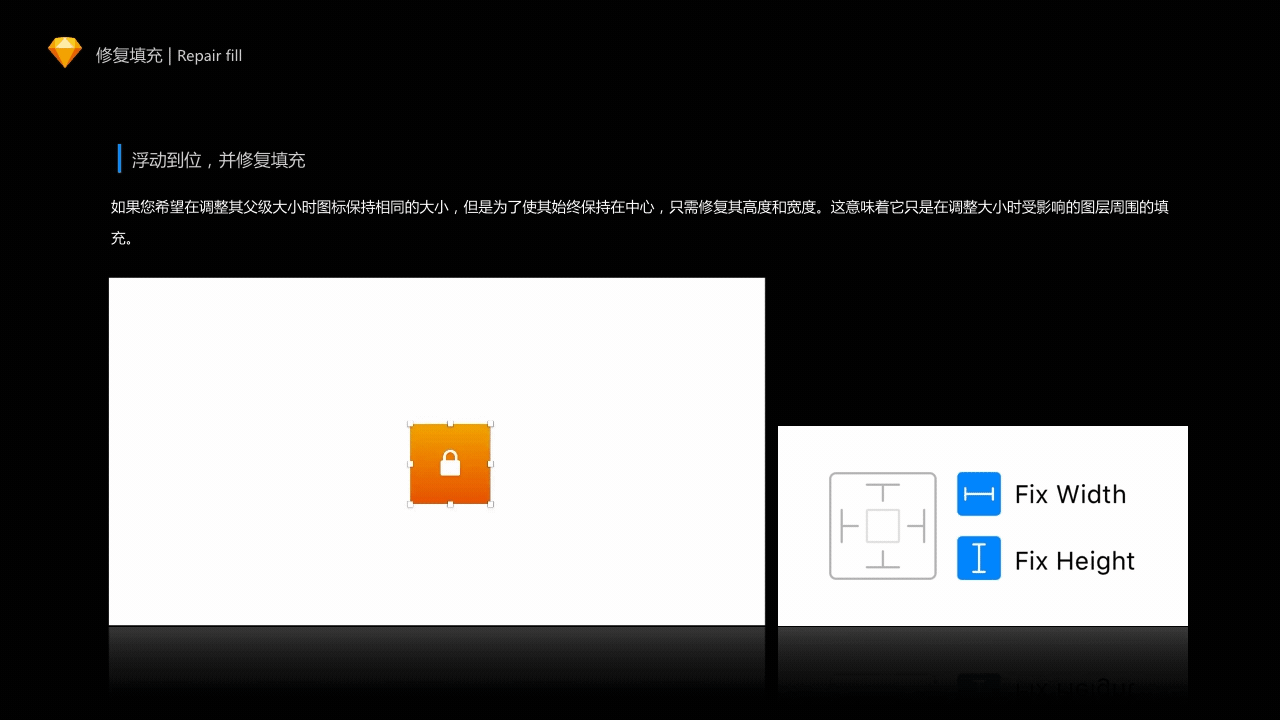Click the blue accent bar beside the heading
The height and width of the screenshot is (720, 1280).
pyautogui.click(x=119, y=158)
